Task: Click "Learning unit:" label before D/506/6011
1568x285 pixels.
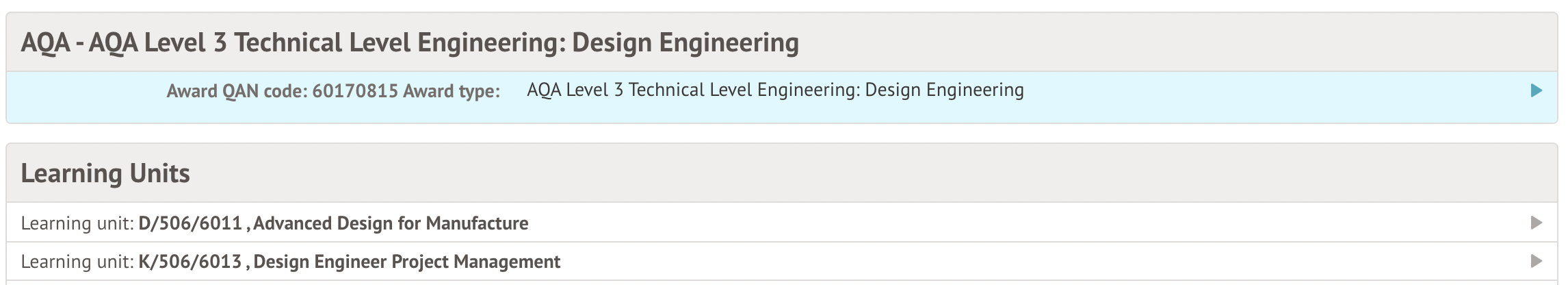Action: (x=77, y=223)
